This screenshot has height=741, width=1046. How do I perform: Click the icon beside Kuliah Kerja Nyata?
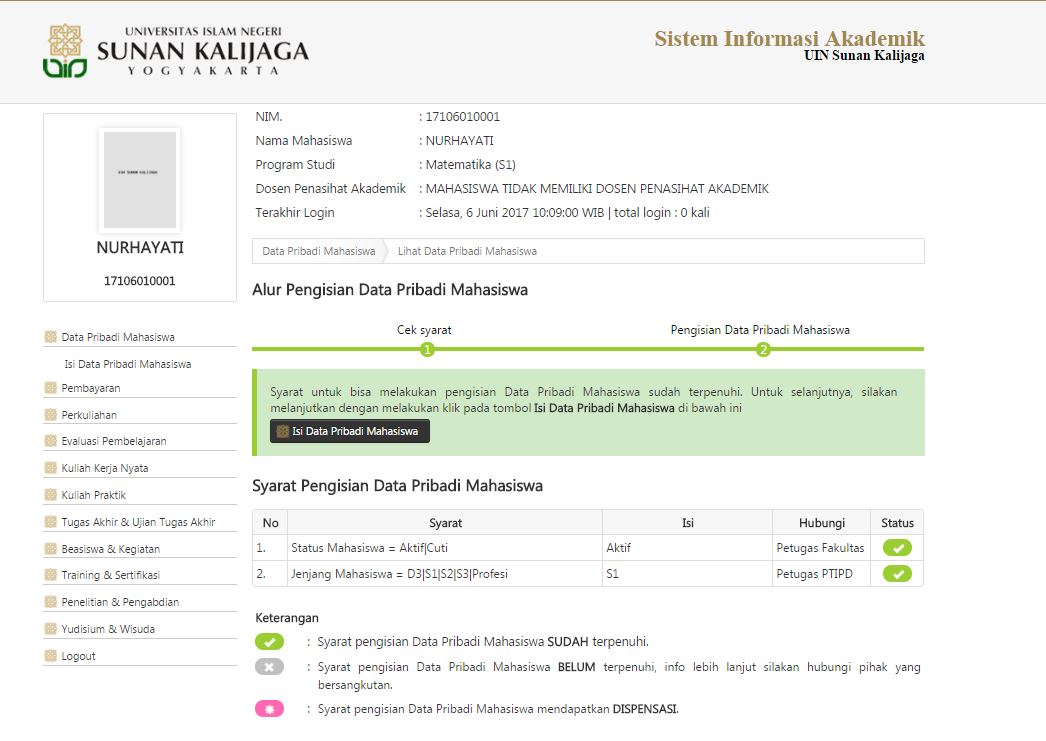[51, 468]
